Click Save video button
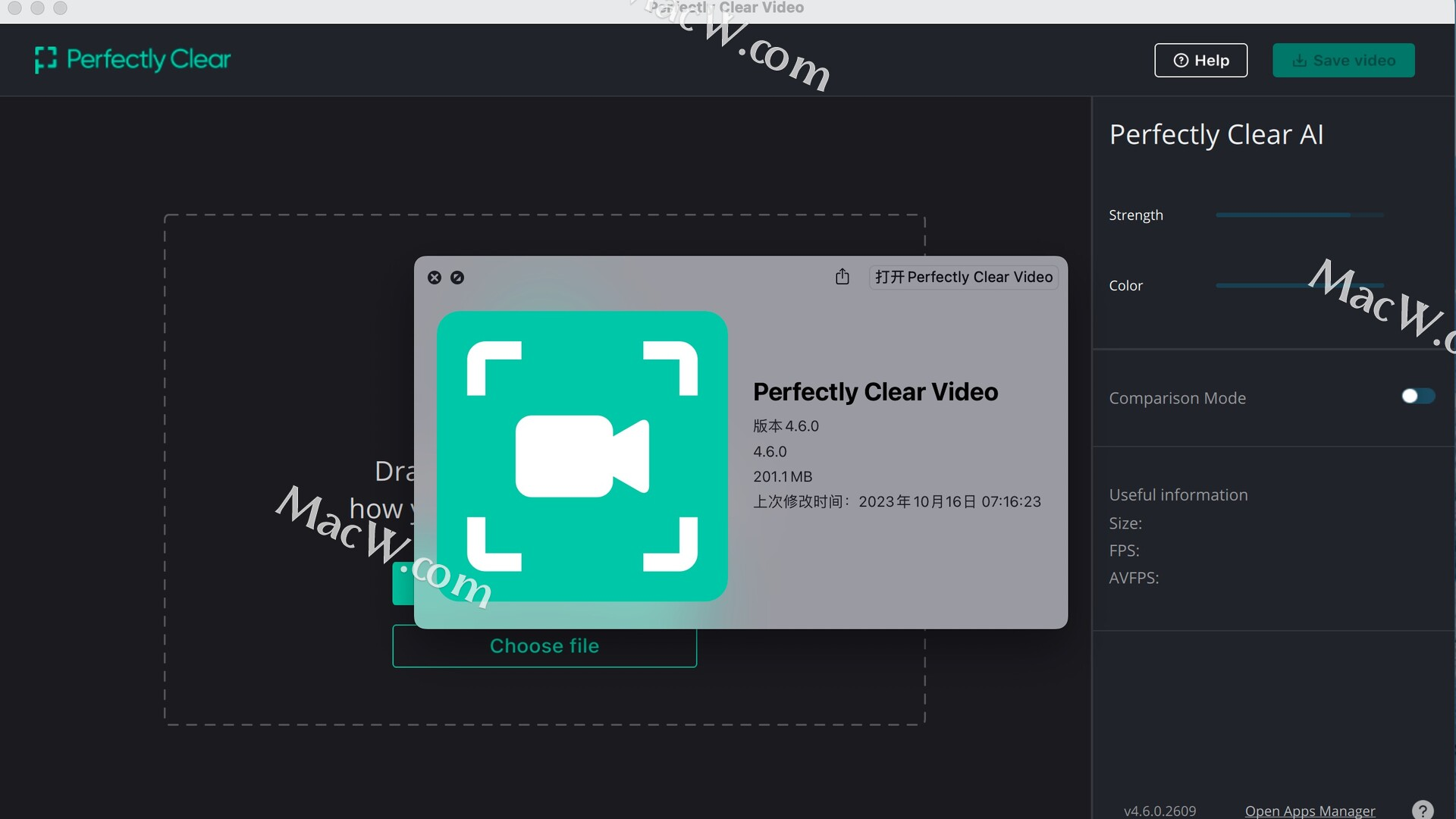The height and width of the screenshot is (819, 1456). point(1343,61)
